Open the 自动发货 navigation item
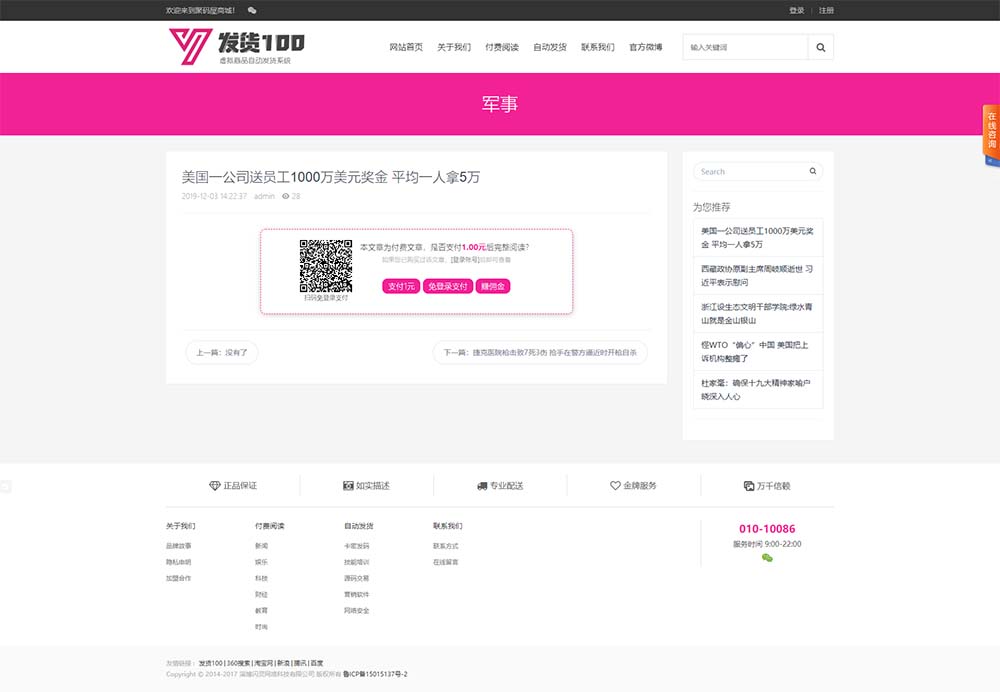Image resolution: width=1000 pixels, height=692 pixels. click(550, 47)
